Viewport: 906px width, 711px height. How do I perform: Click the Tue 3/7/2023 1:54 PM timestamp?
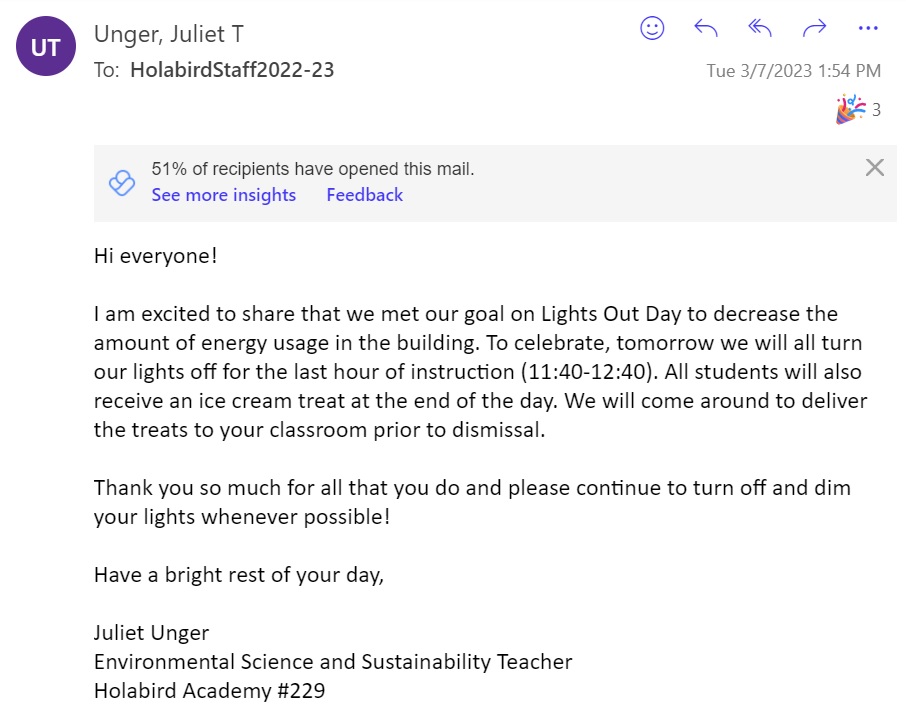point(793,71)
